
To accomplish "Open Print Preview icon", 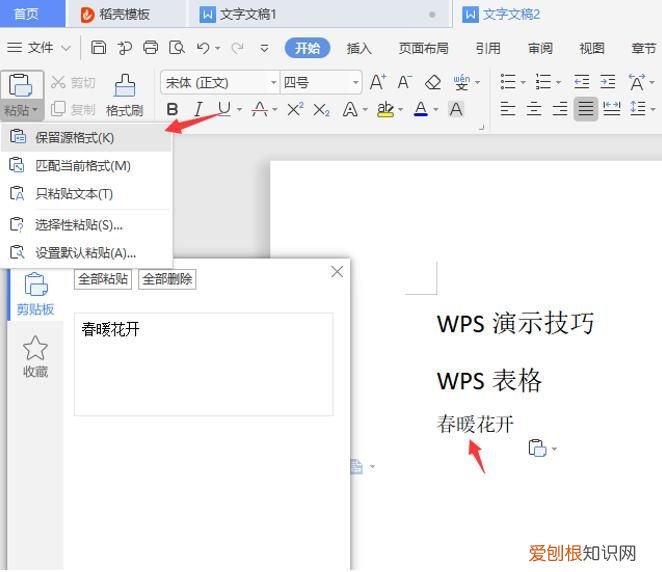I will (176, 48).
